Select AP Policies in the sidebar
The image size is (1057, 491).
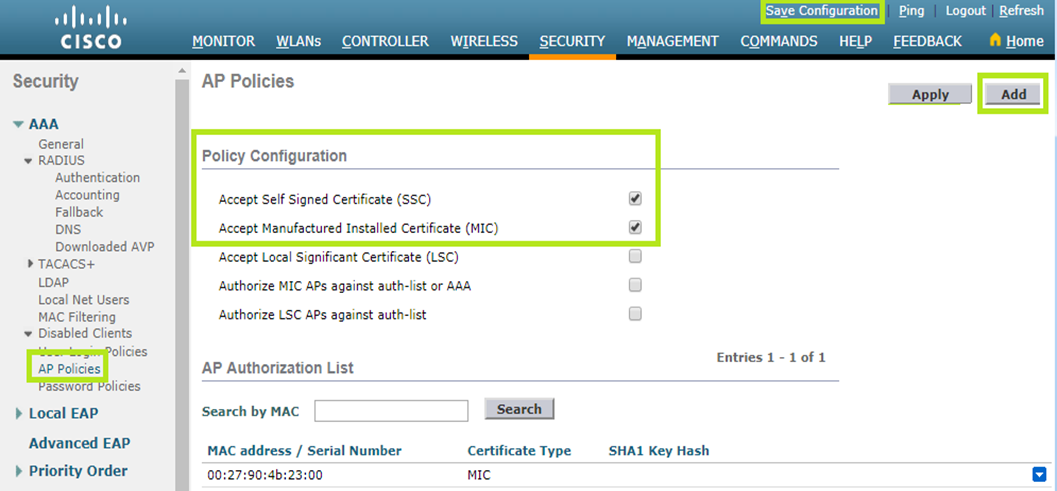[69, 369]
